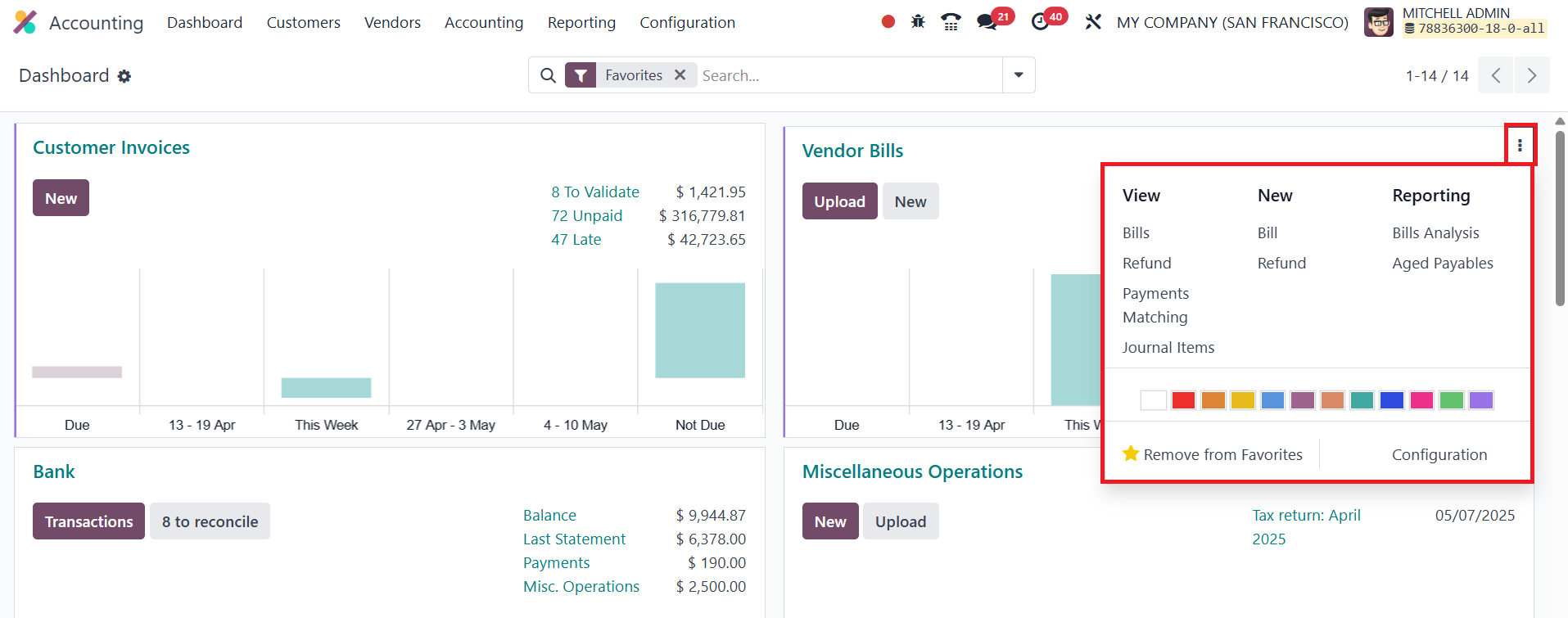Open the conversations chat icon
1568x618 pixels.
tap(987, 22)
